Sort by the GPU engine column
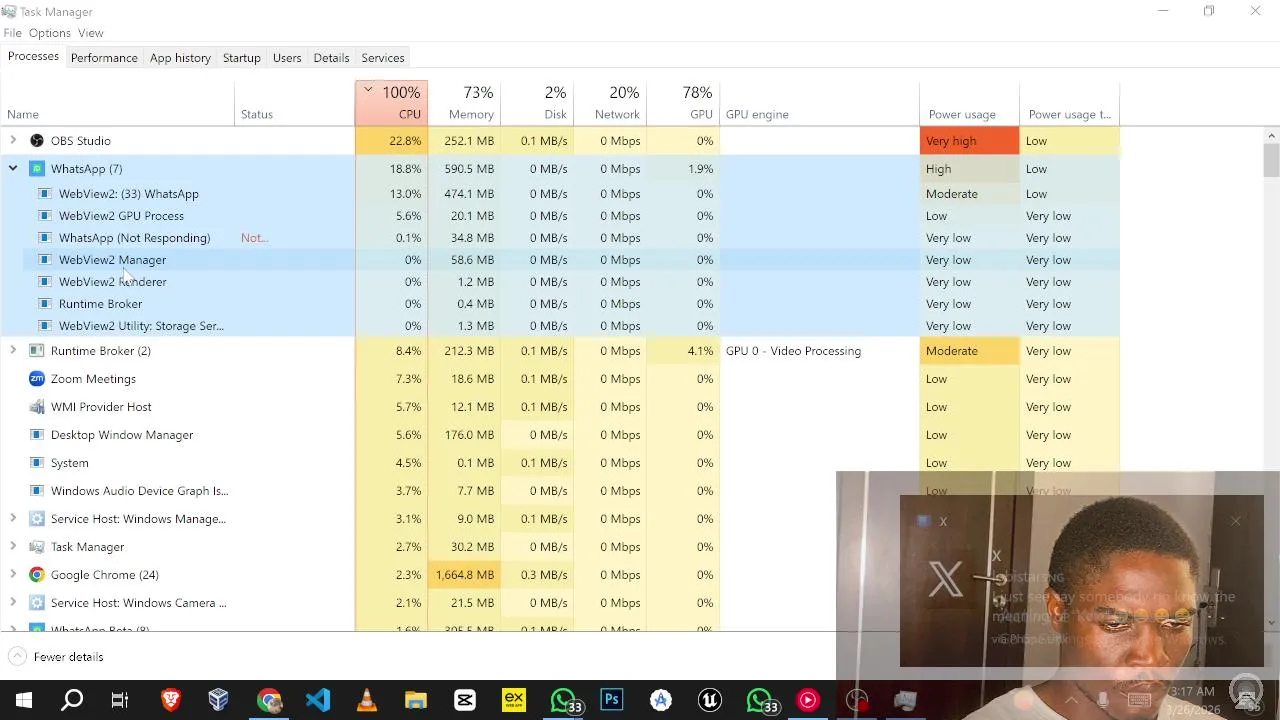 click(x=819, y=103)
